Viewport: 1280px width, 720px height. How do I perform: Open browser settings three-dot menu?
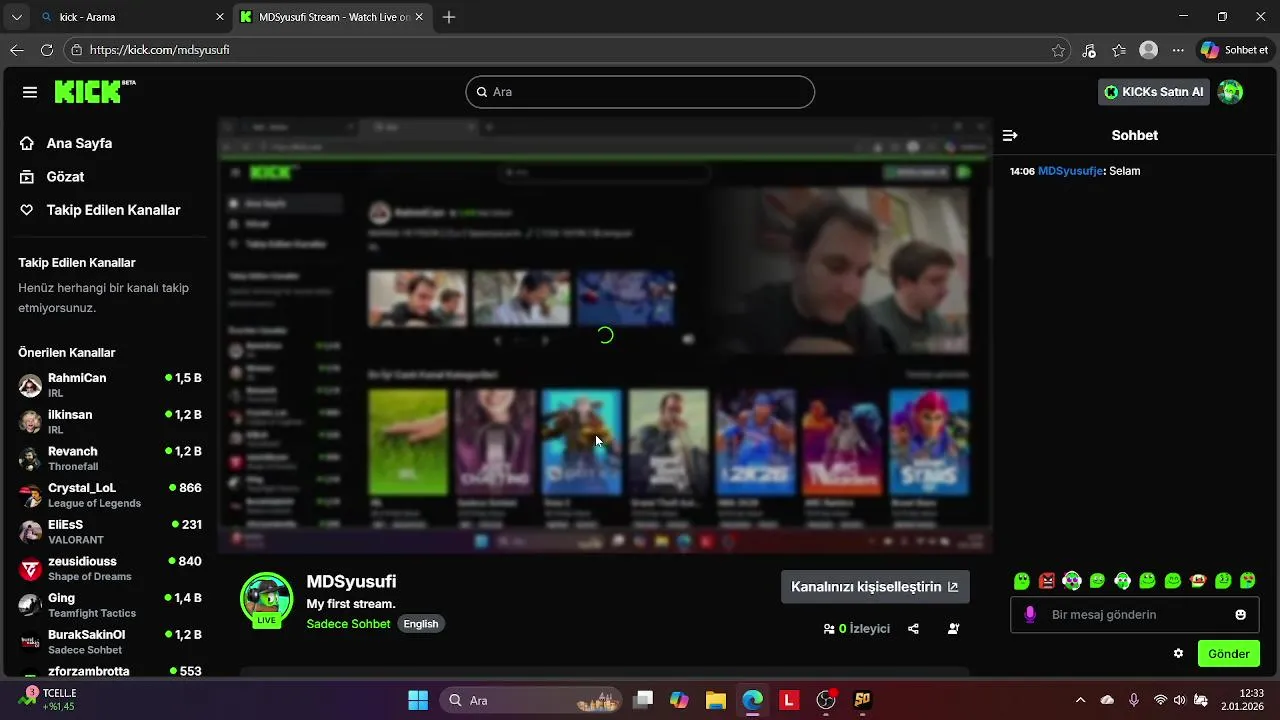(x=1178, y=50)
